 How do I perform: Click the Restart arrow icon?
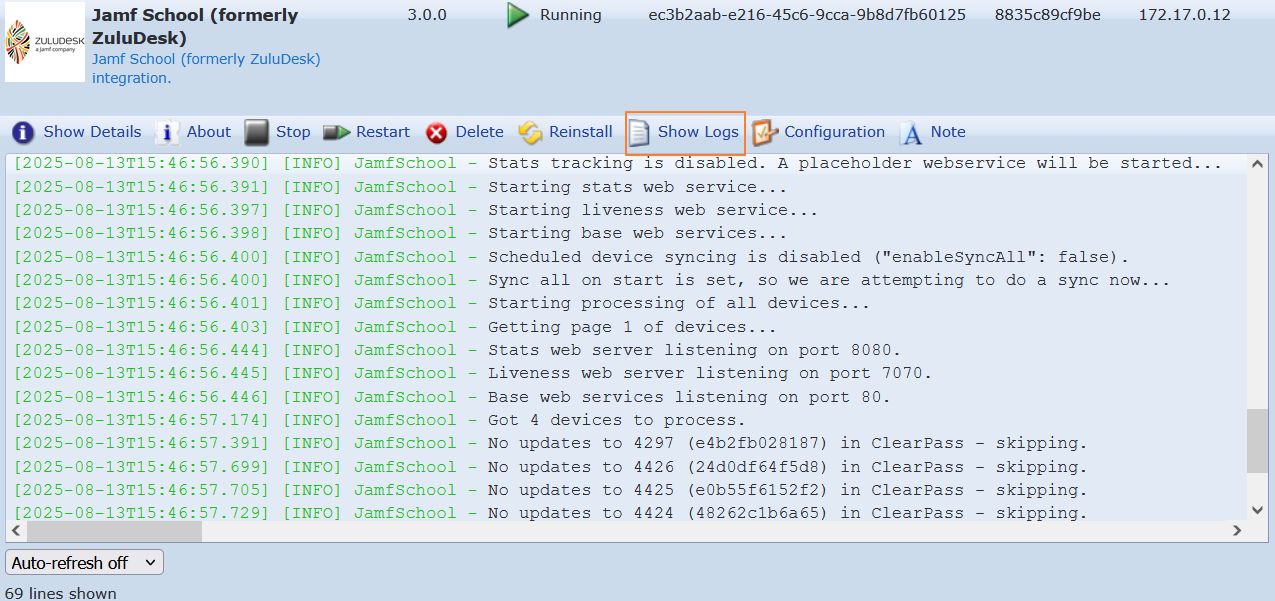click(337, 132)
